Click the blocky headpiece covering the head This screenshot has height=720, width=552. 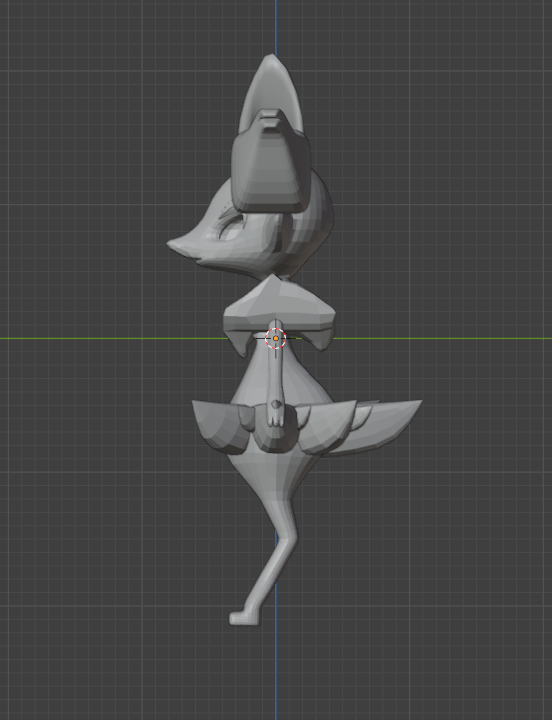271,161
